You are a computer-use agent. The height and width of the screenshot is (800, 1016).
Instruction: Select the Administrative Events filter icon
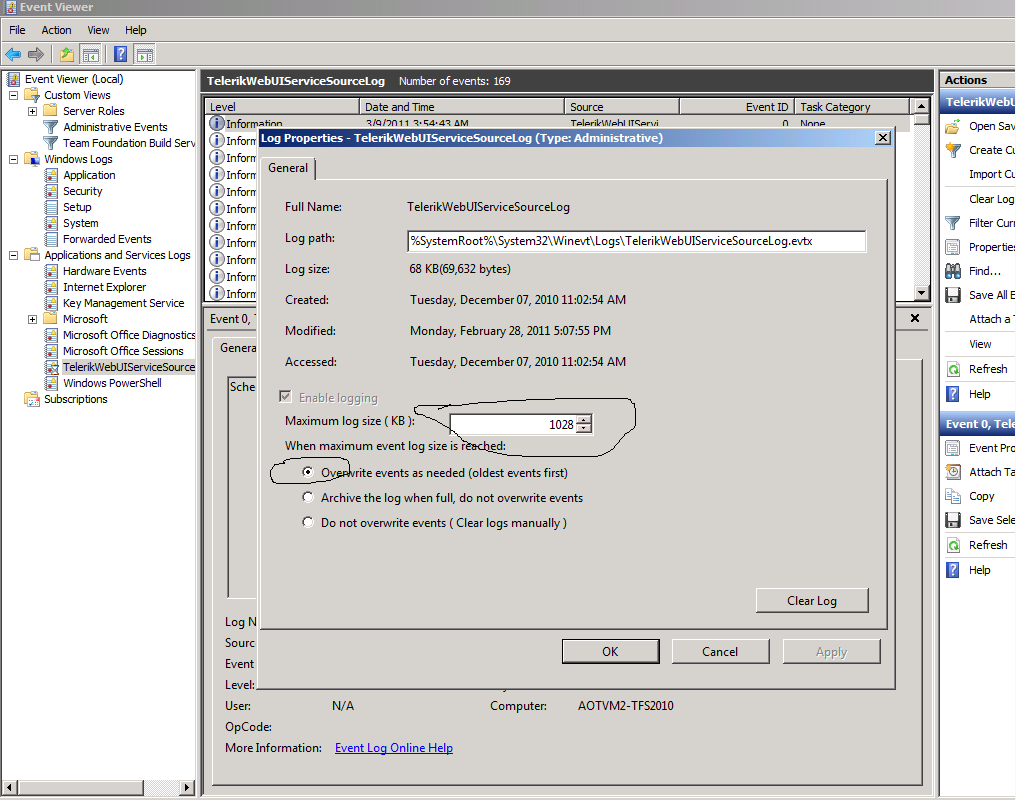[x=51, y=127]
